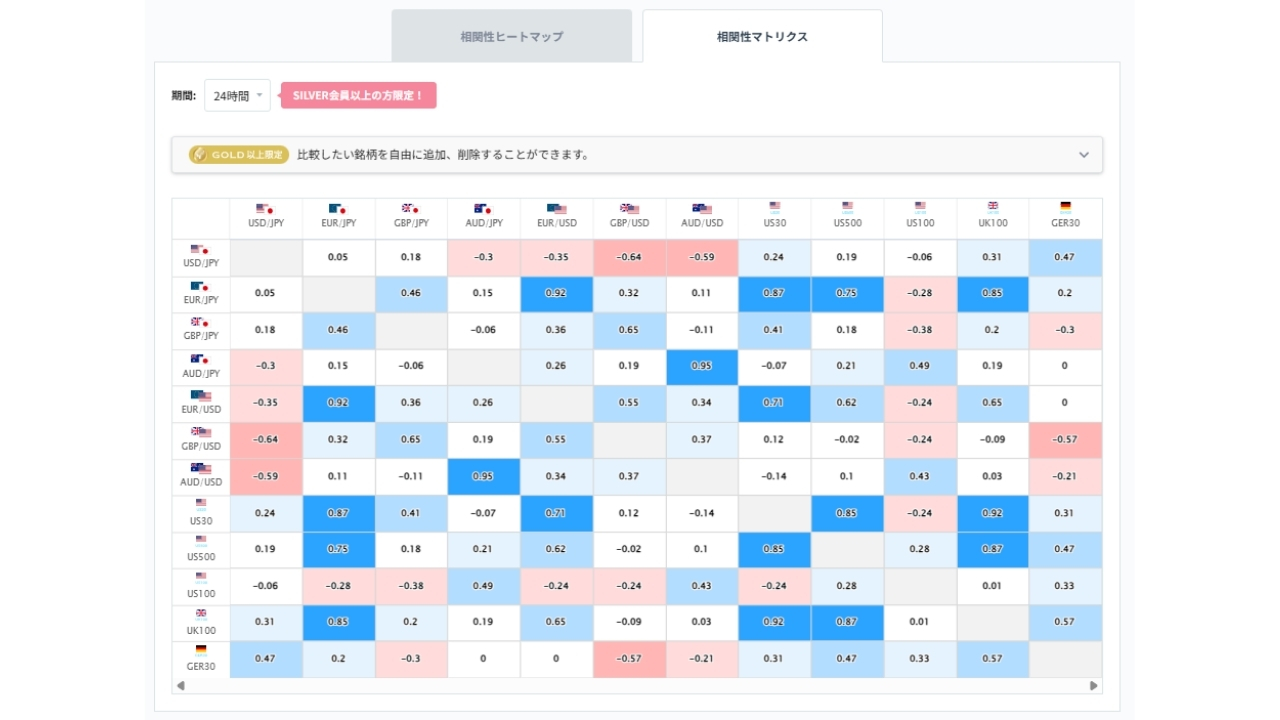Click the horizontal scrollbar track under the matrix
1280x720 pixels.
click(x=637, y=686)
